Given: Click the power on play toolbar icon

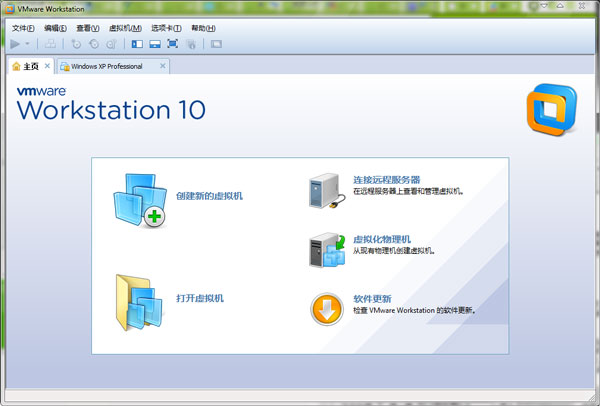Looking at the screenshot, I should (x=15, y=44).
